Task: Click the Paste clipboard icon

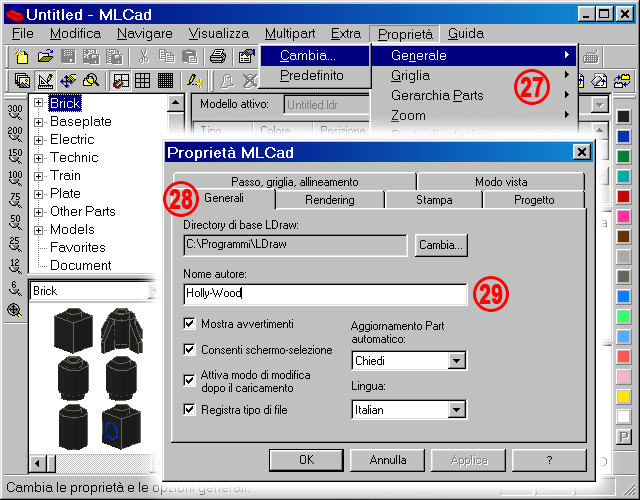Action: click(x=190, y=57)
